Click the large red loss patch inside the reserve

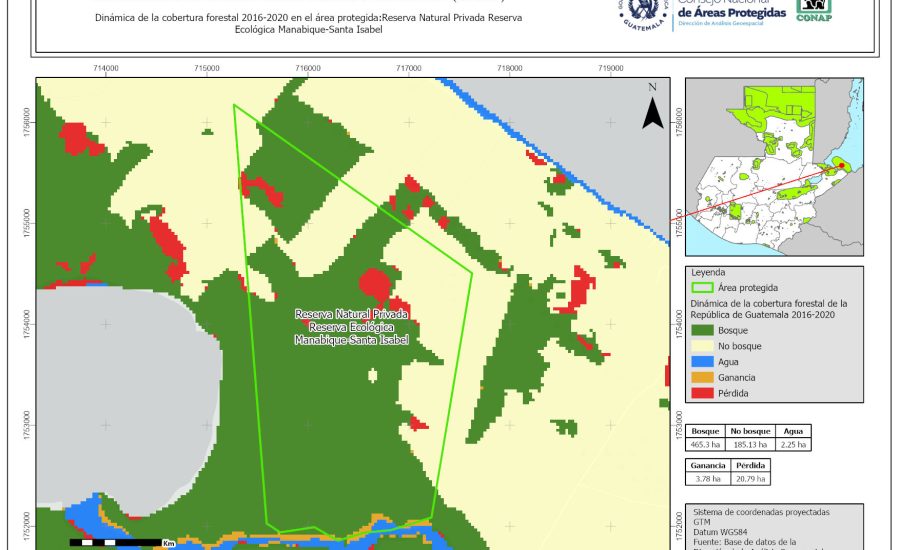coord(376,283)
